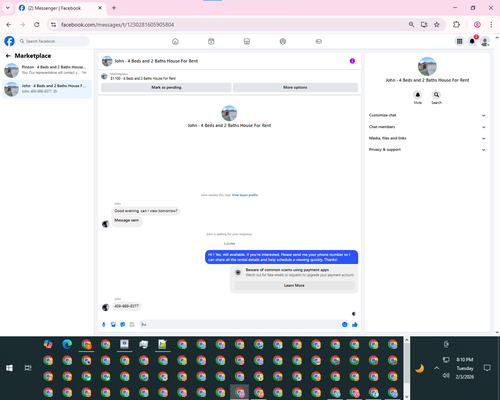Click John's large profile picture in right panel
Screen dimensions: 500x400
pos(427,66)
